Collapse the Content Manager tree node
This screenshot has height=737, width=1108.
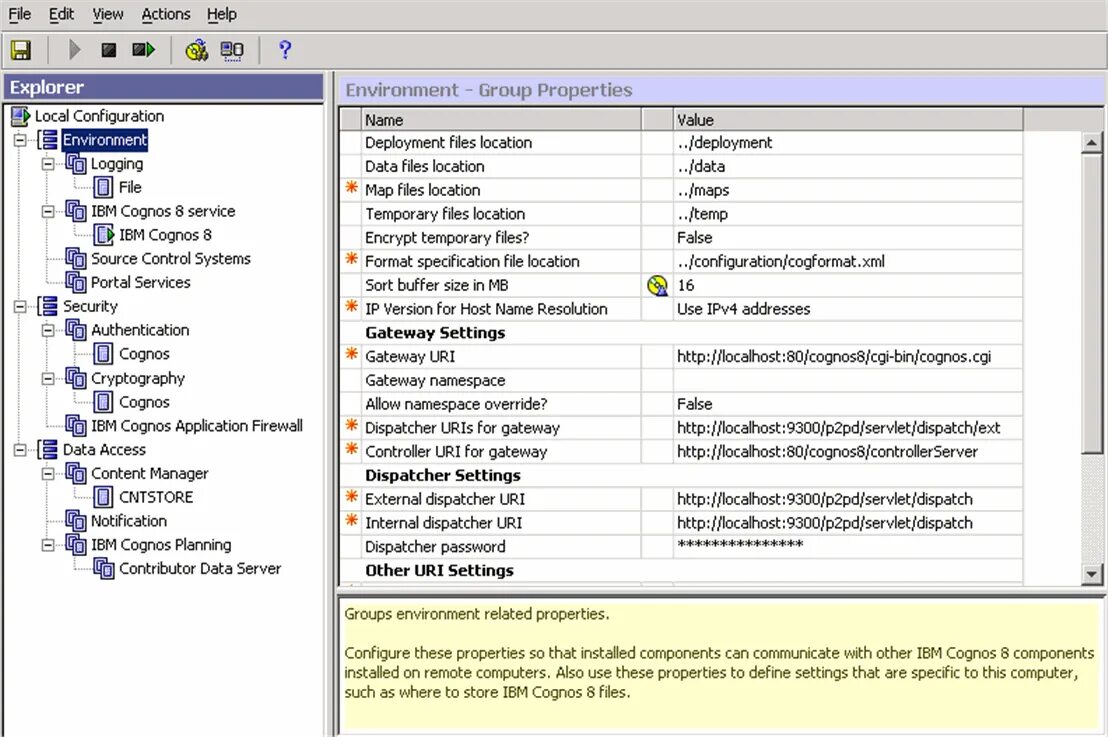pos(47,473)
